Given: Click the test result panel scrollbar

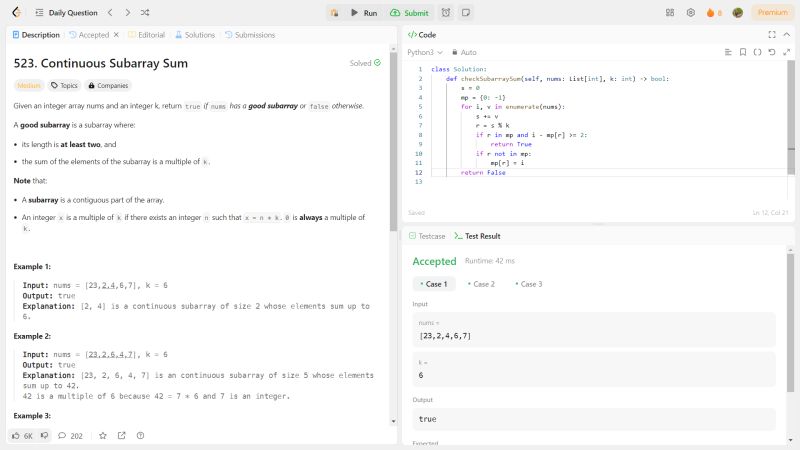Looking at the screenshot, I should tap(790, 322).
